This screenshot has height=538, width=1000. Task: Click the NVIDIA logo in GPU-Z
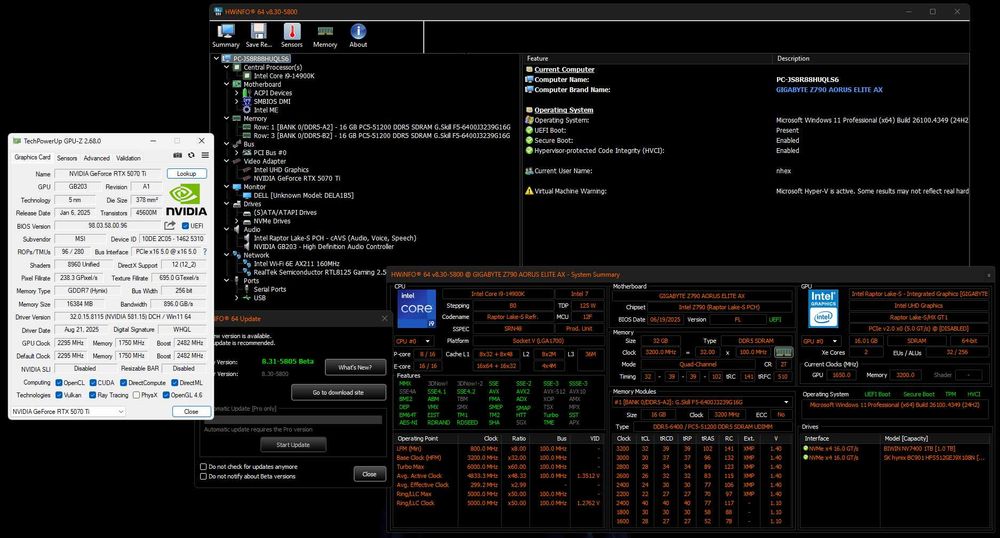click(186, 200)
